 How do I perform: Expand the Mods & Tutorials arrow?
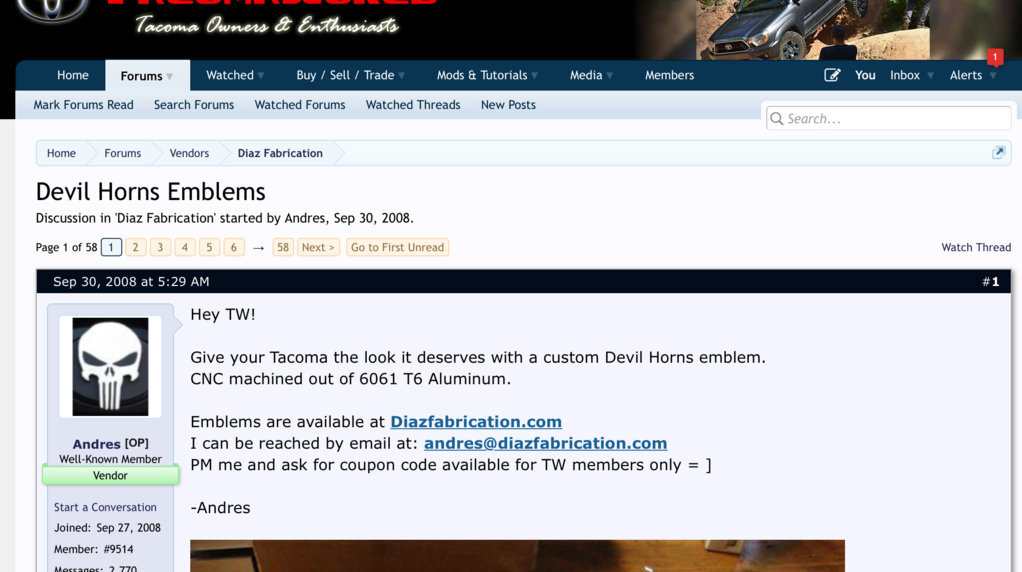[x=534, y=76]
